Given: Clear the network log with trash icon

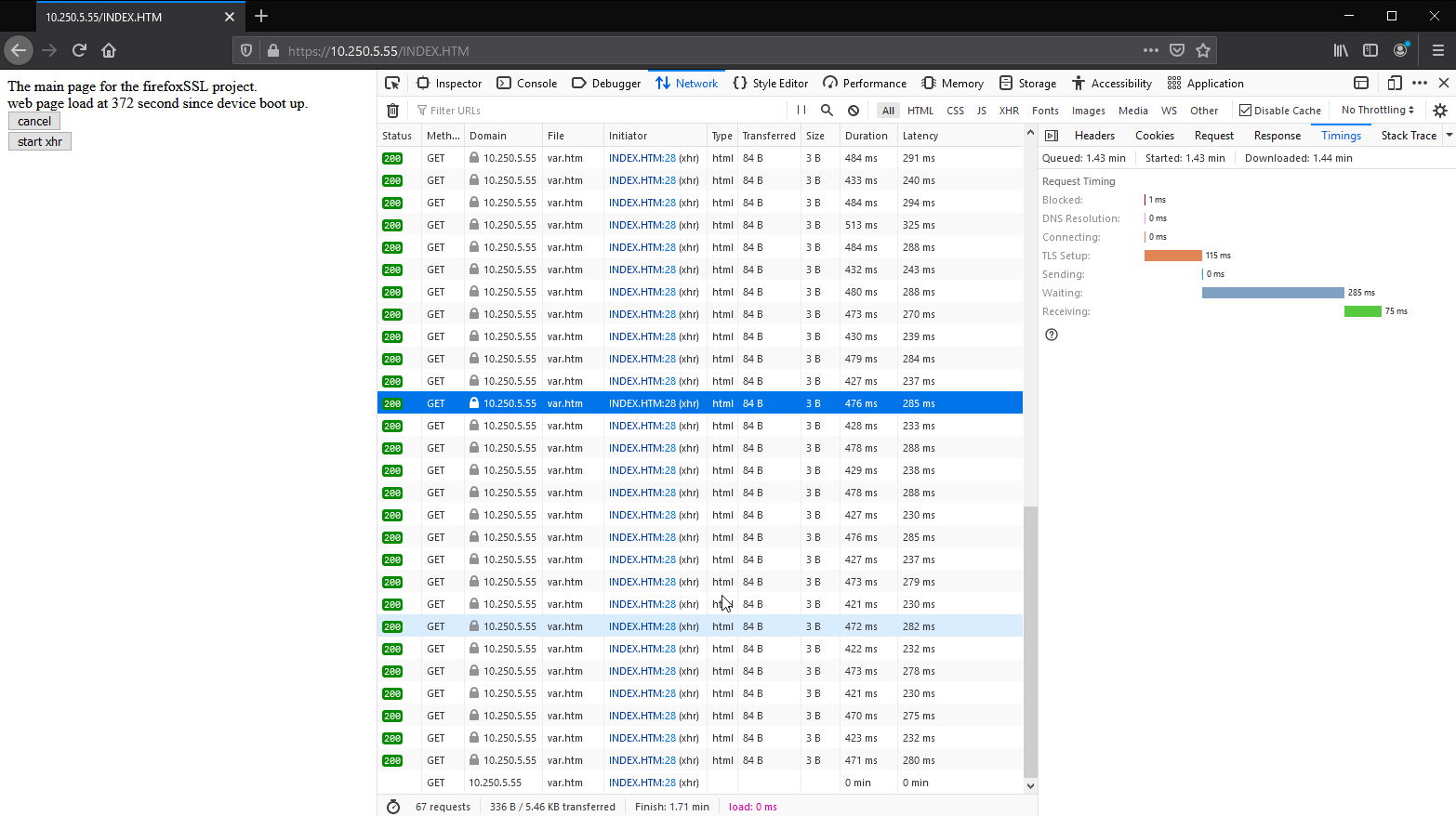Looking at the screenshot, I should tap(392, 111).
